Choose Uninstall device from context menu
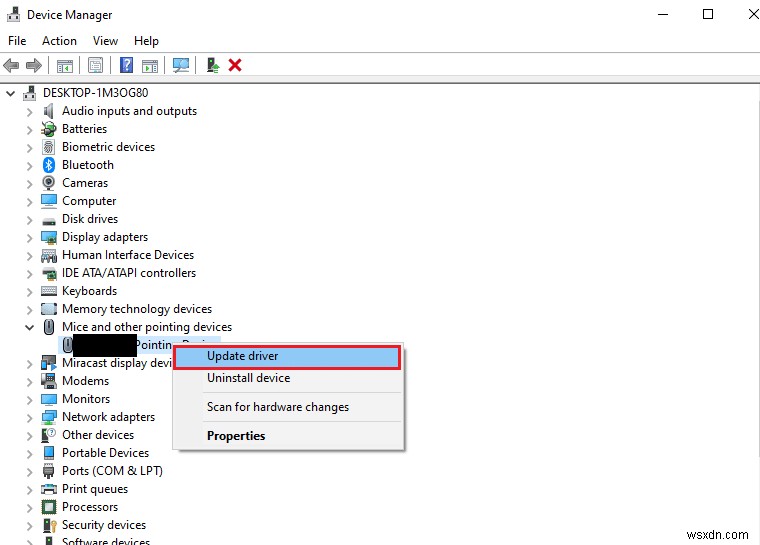The height and width of the screenshot is (545, 760). (287, 378)
